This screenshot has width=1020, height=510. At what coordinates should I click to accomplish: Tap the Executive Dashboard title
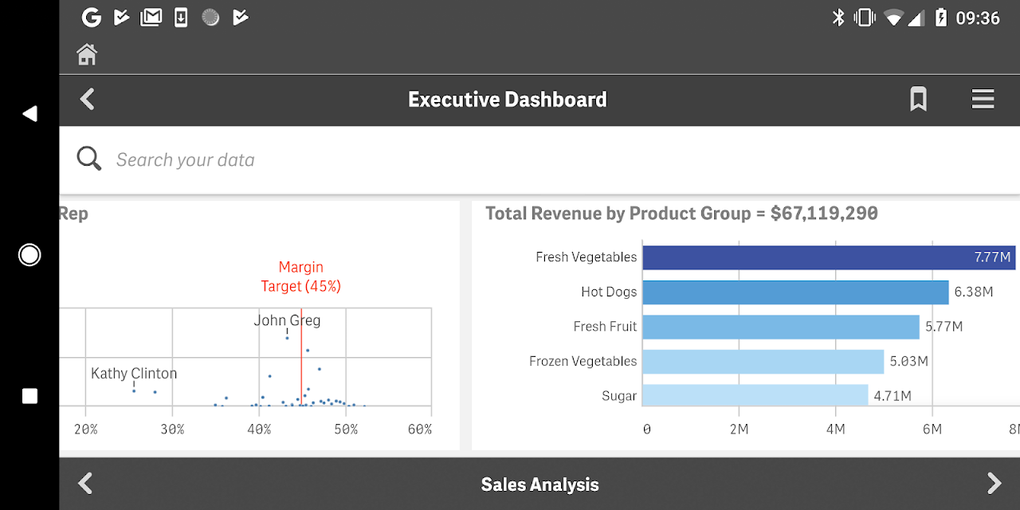click(507, 100)
